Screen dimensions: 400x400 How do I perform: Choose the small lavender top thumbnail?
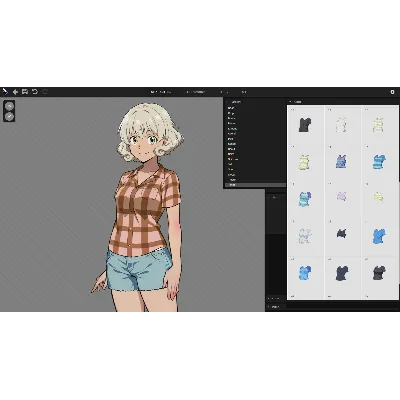(x=342, y=197)
